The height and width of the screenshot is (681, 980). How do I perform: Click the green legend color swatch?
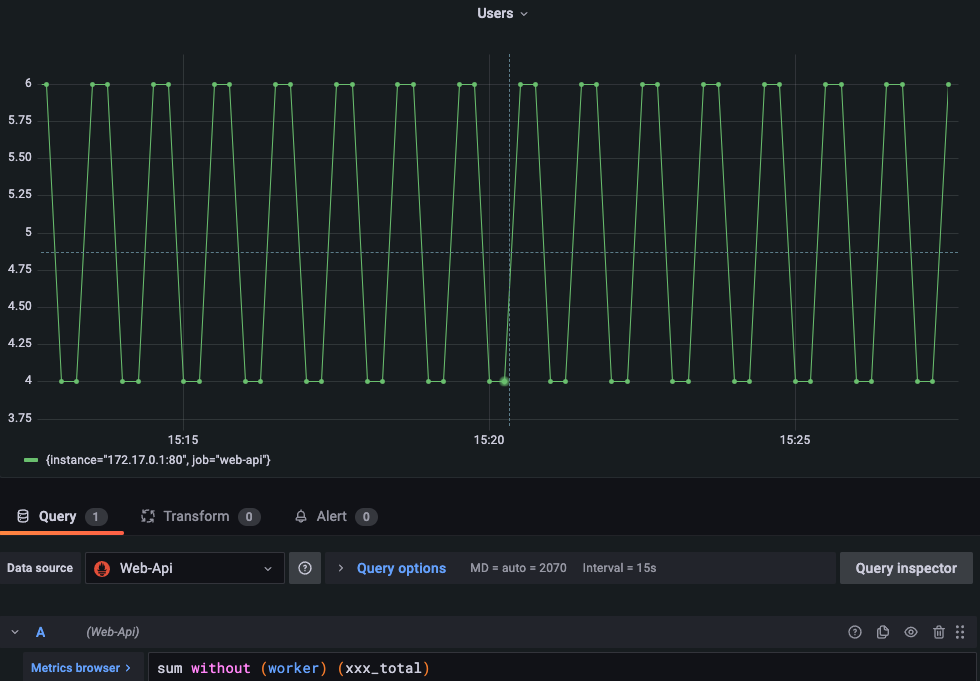coord(31,460)
